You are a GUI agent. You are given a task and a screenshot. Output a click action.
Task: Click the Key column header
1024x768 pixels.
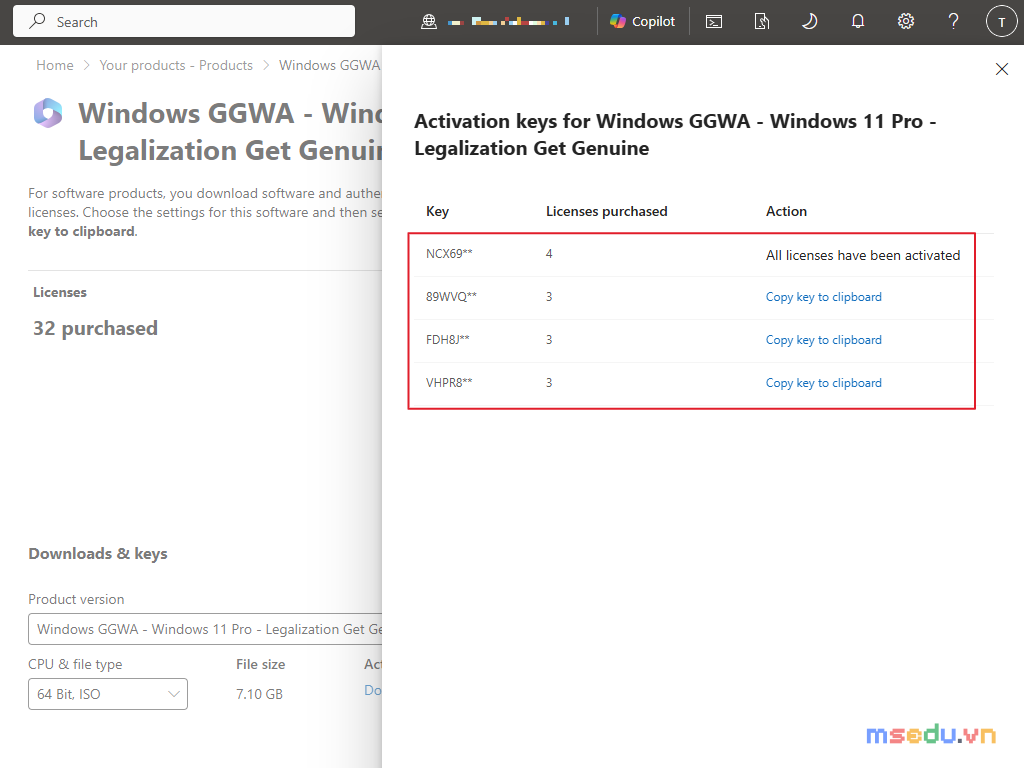(437, 212)
